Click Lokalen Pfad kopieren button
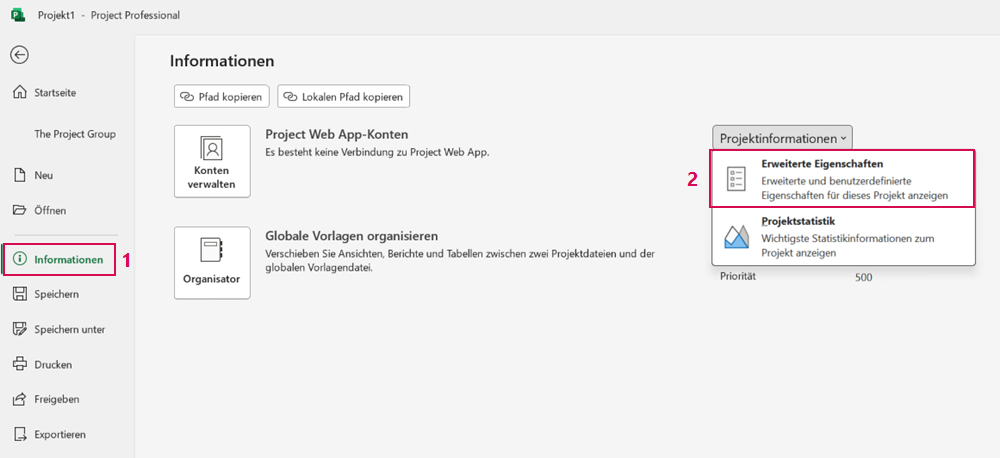 pos(343,97)
